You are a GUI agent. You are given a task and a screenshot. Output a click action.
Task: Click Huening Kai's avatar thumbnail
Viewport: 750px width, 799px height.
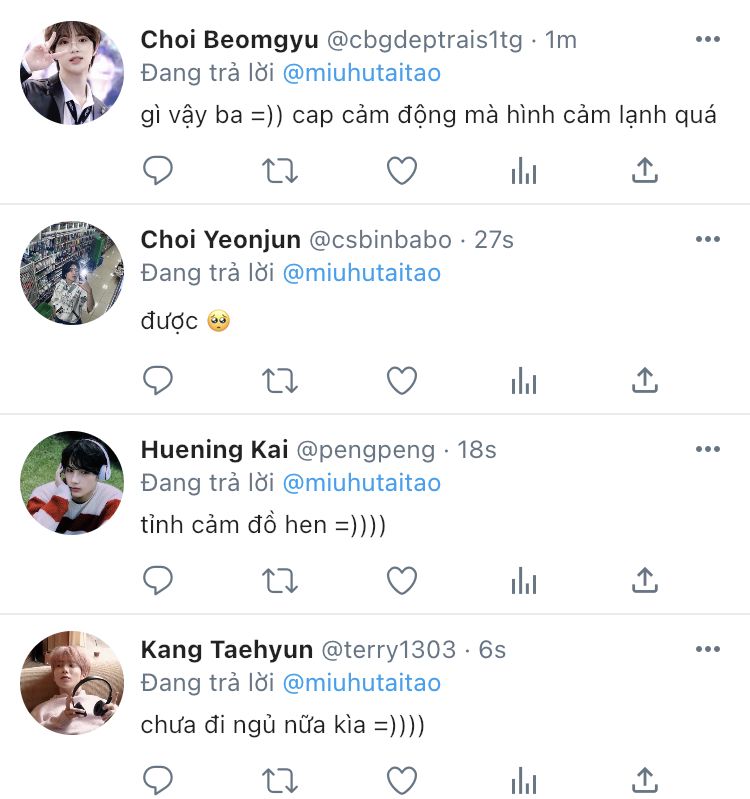[x=72, y=483]
